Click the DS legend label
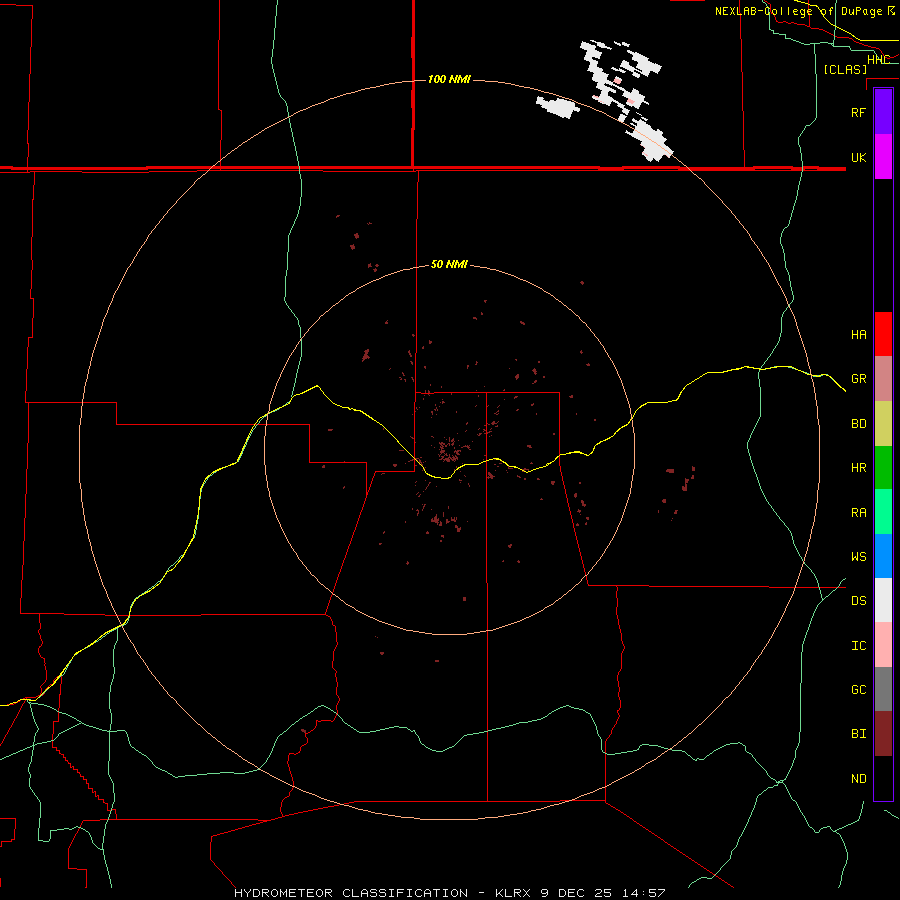Image resolution: width=900 pixels, height=900 pixels. pyautogui.click(x=858, y=600)
